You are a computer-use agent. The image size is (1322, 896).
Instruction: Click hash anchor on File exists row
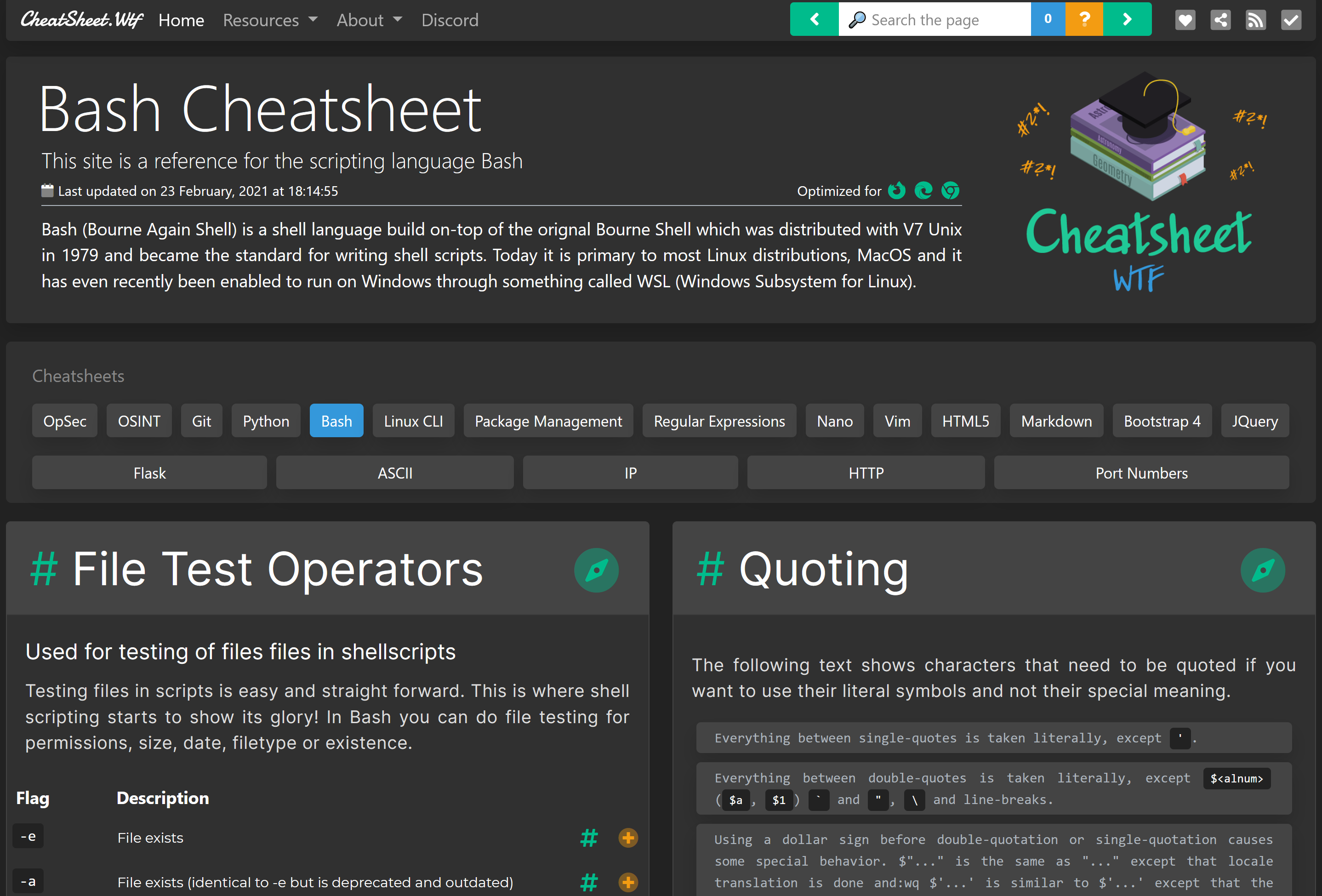coord(589,838)
